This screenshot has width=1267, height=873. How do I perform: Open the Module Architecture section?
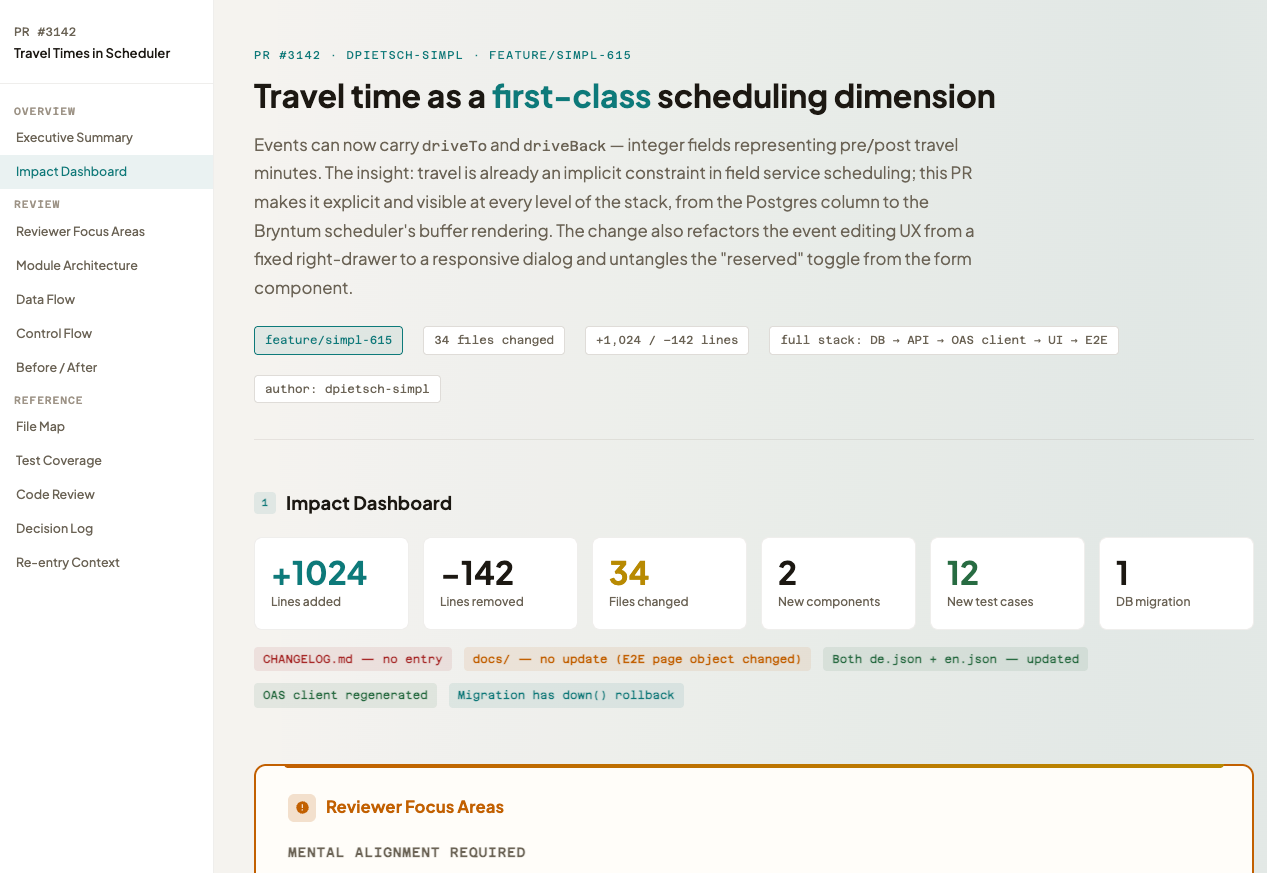click(77, 266)
